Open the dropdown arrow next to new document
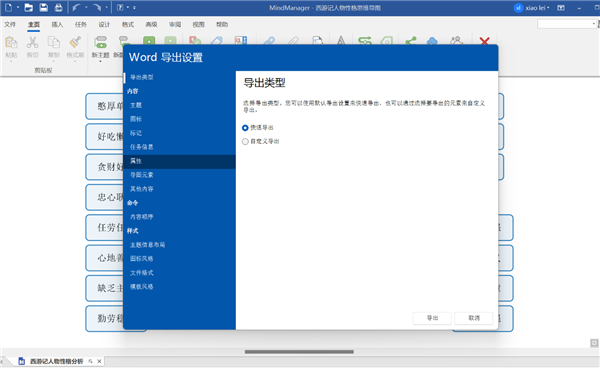Image resolution: width=600 pixels, height=368 pixels. tap(18, 7)
